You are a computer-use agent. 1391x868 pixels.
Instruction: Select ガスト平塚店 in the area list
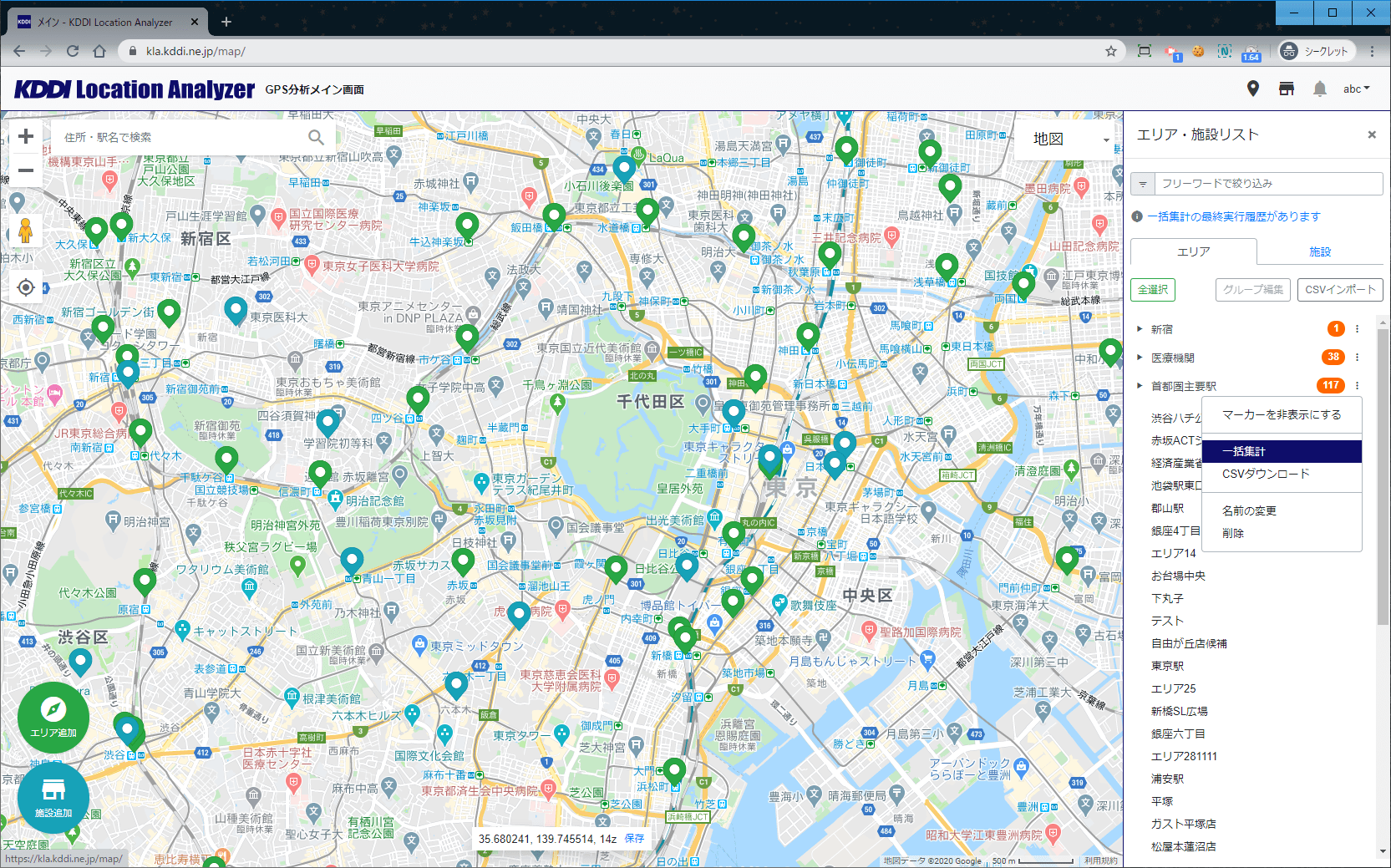pos(1183,824)
